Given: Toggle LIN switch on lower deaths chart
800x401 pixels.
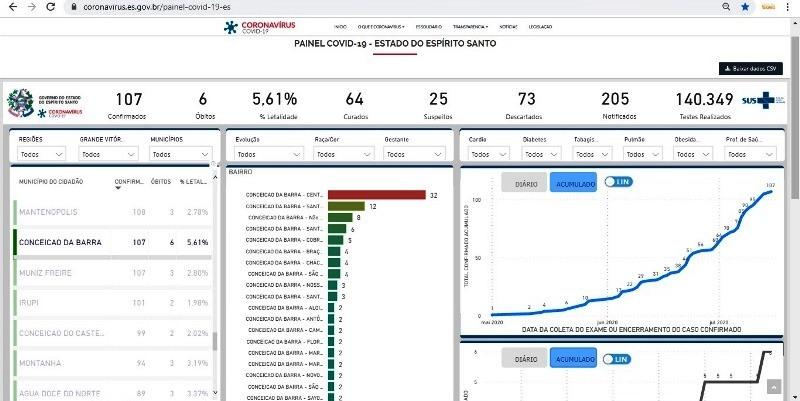Looking at the screenshot, I should pyautogui.click(x=617, y=359).
